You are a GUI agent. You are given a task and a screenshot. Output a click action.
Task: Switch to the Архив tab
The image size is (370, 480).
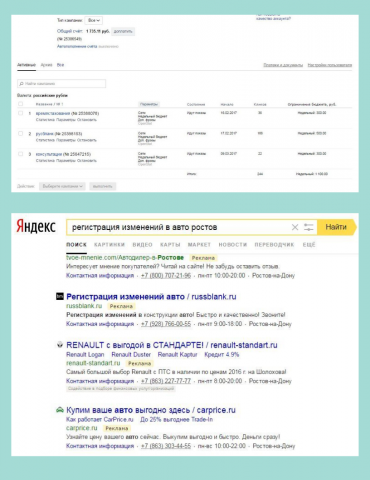[47, 65]
